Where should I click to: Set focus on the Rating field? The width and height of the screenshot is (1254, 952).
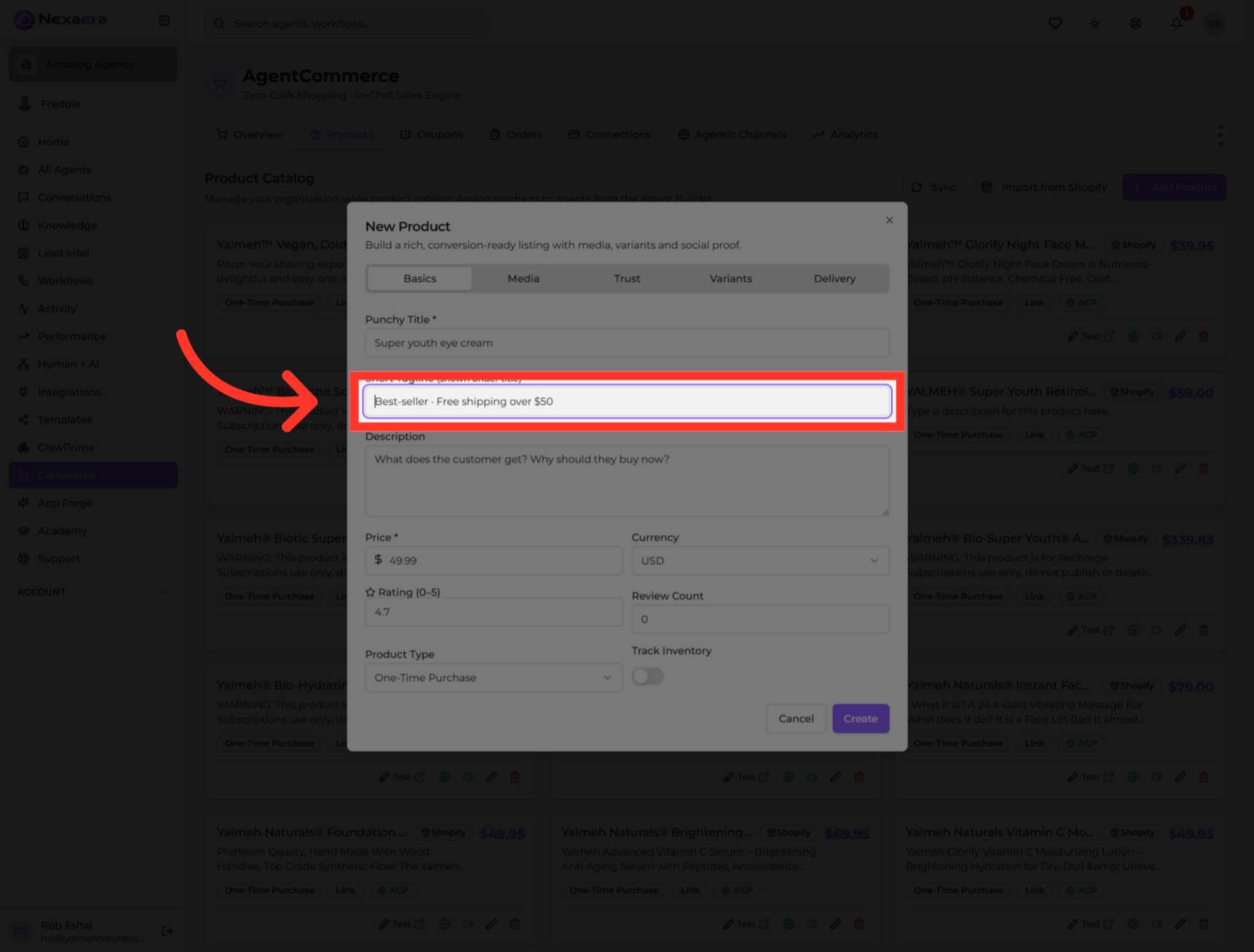tap(493, 612)
